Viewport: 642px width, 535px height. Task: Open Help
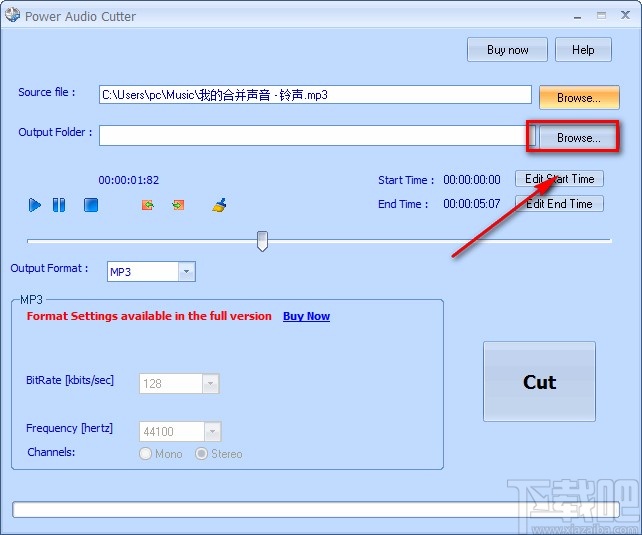click(x=583, y=50)
